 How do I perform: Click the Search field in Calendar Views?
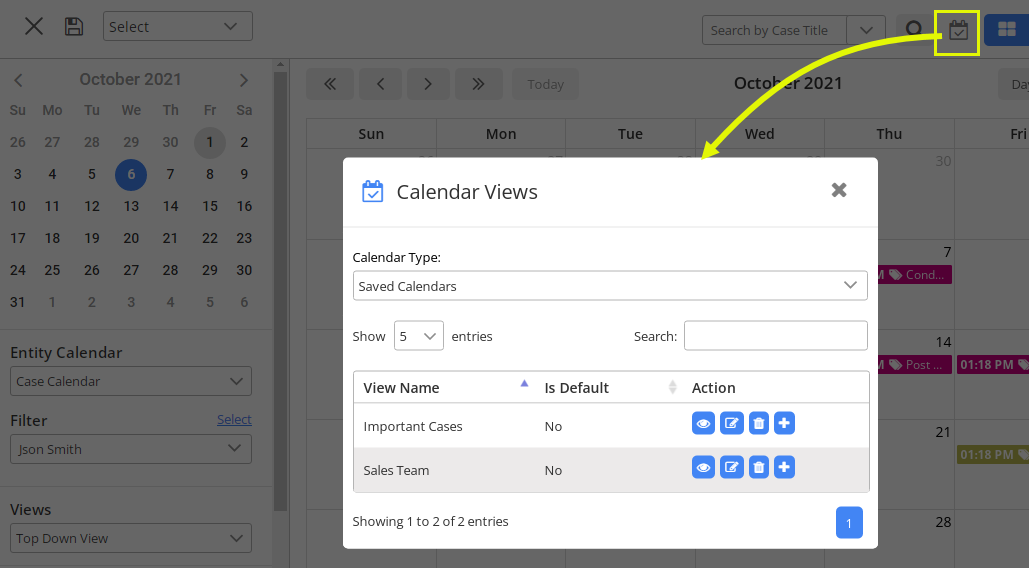pyautogui.click(x=775, y=336)
